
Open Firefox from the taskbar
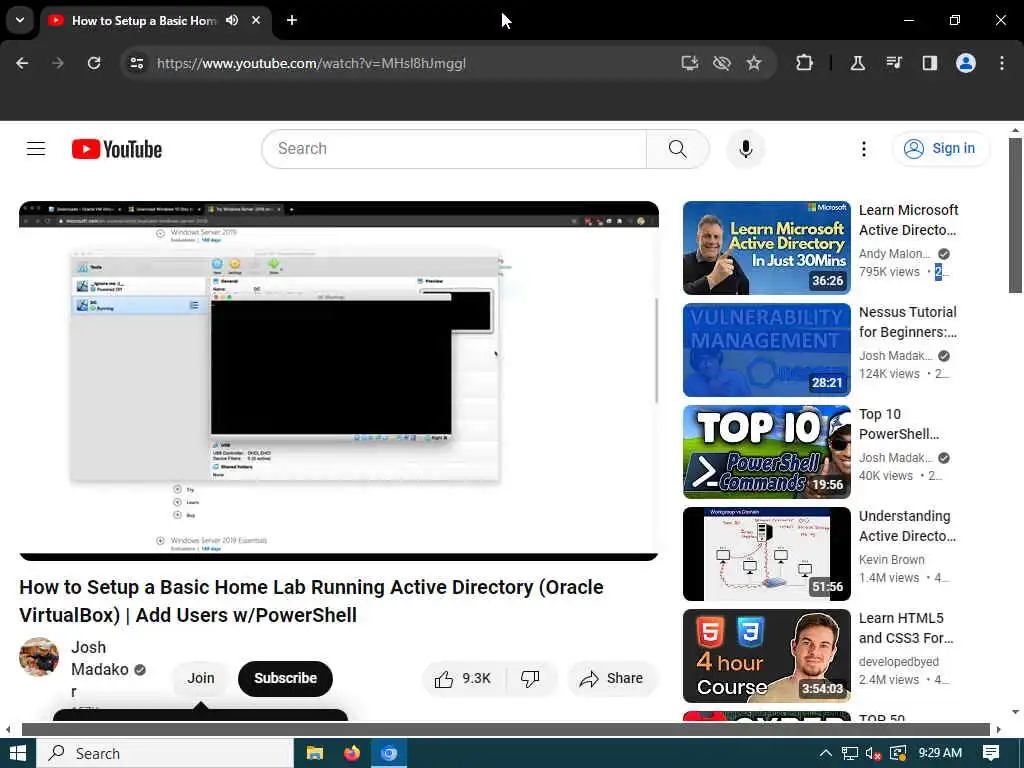click(x=351, y=753)
